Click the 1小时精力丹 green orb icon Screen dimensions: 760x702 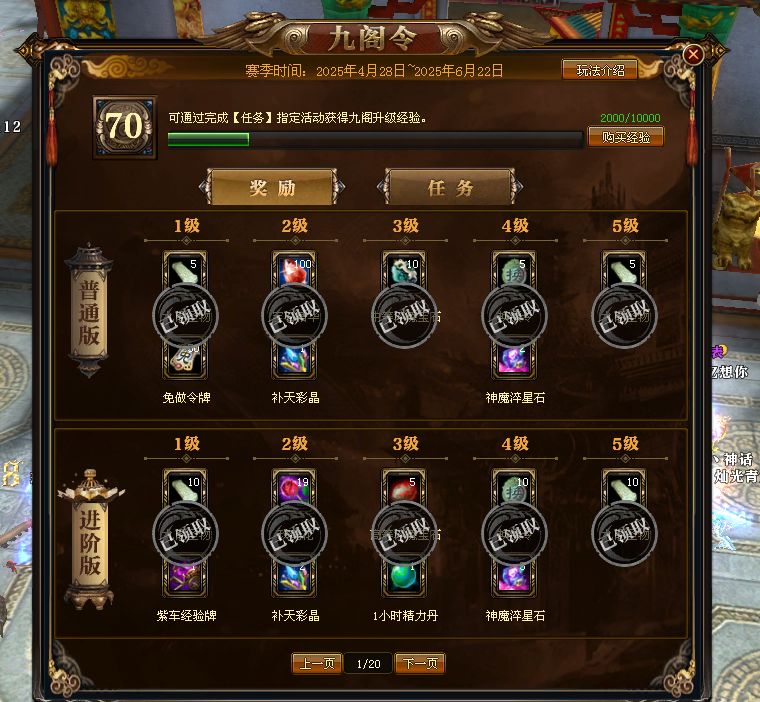(x=404, y=578)
